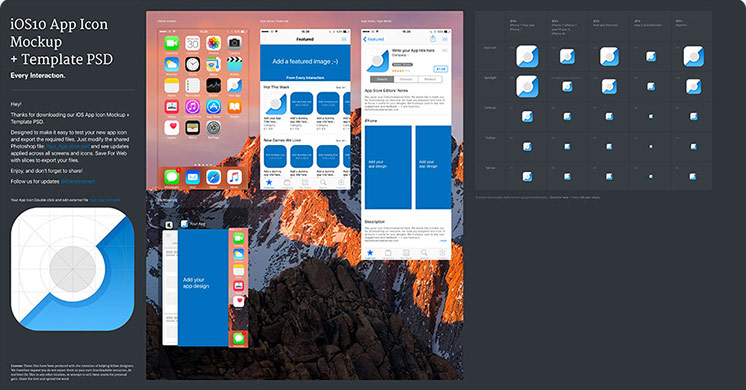The height and width of the screenshot is (390, 746).
Task: Select the App icon row iPad Pro icon
Action: pos(694,56)
